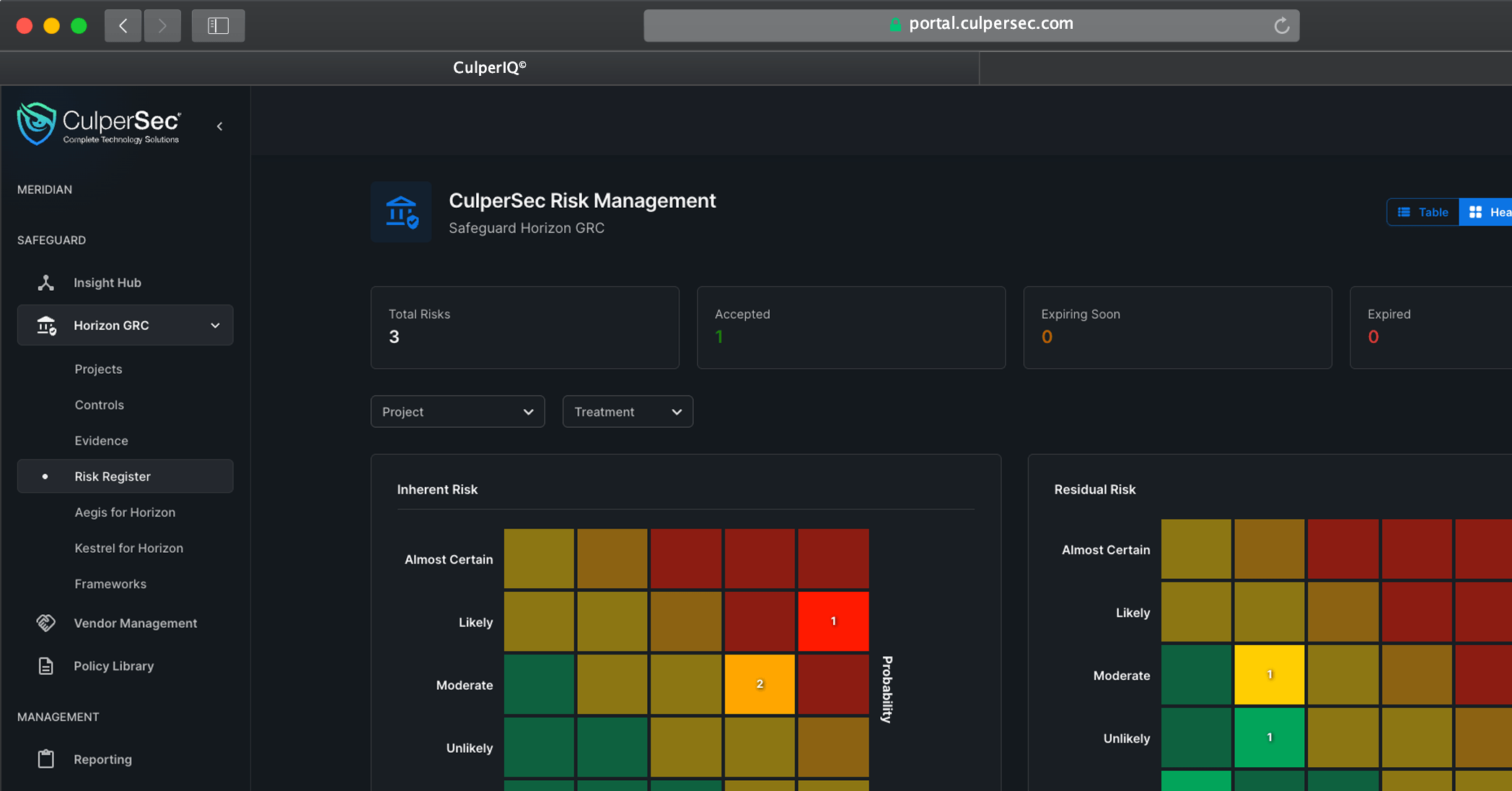Click the MANAGEMENT section label
This screenshot has height=791, width=1512.
pos(58,717)
